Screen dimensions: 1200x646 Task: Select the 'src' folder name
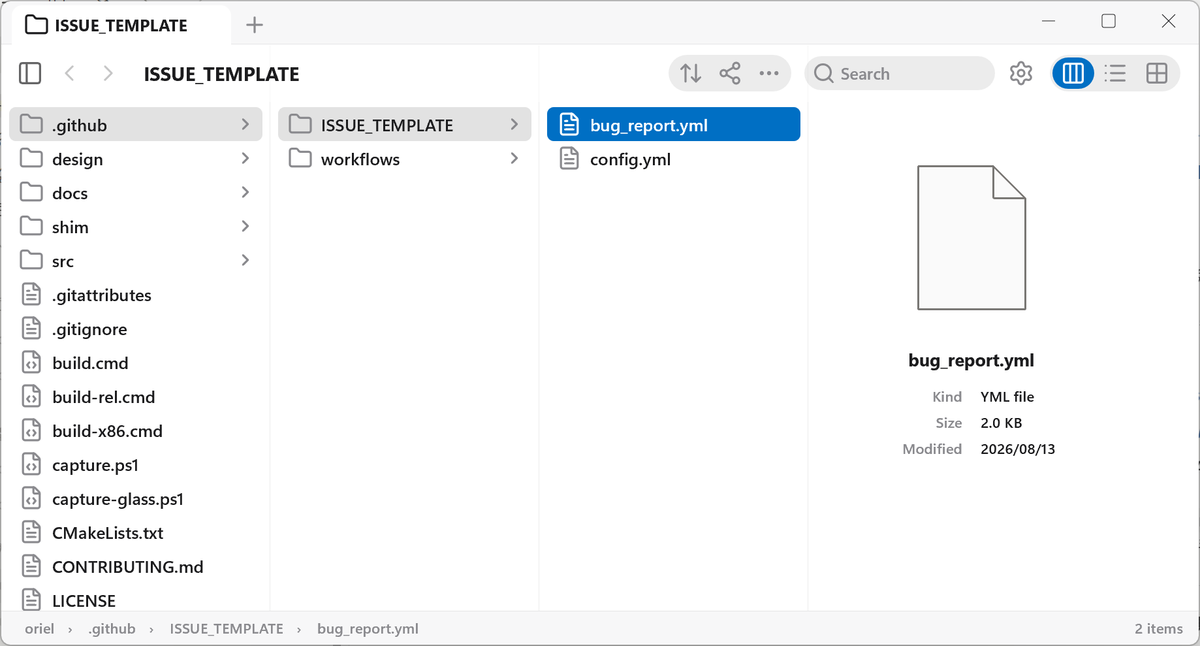click(x=63, y=261)
